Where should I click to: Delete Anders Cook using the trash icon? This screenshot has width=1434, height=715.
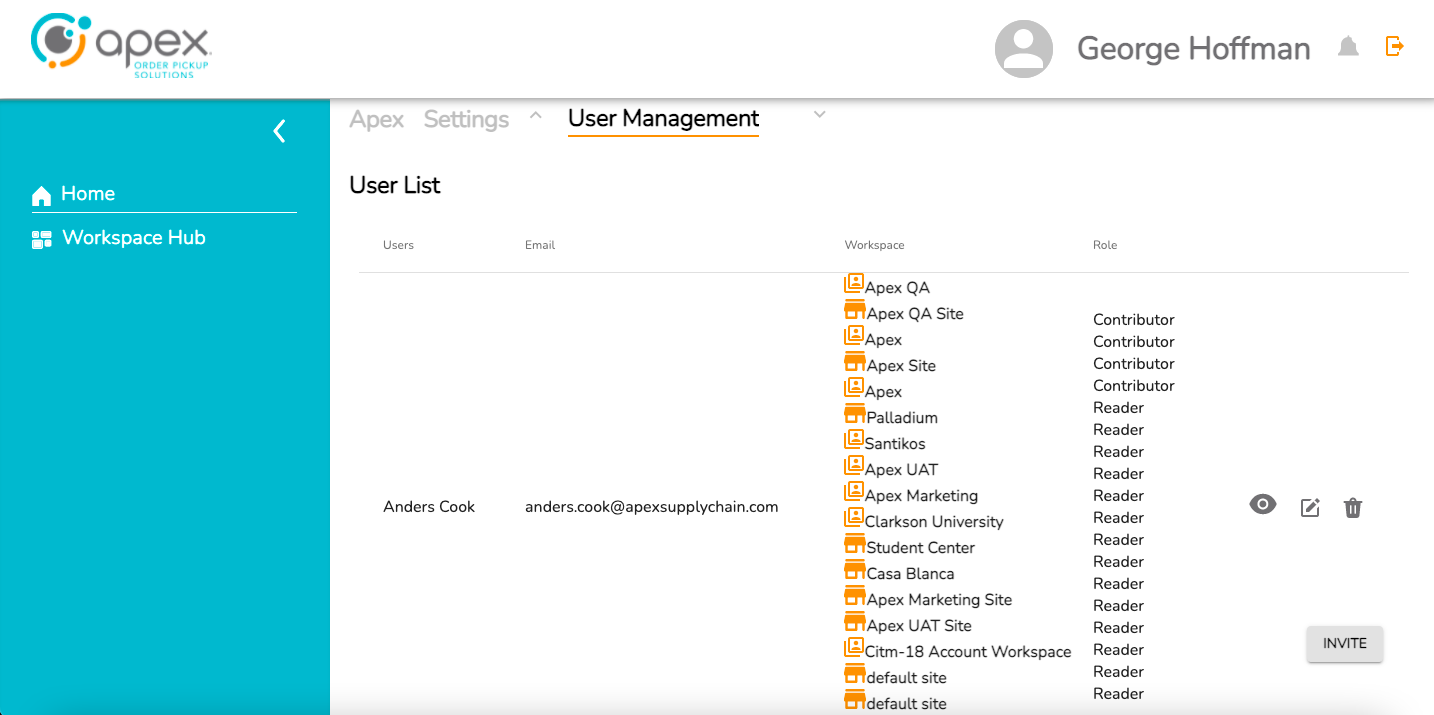pos(1352,508)
